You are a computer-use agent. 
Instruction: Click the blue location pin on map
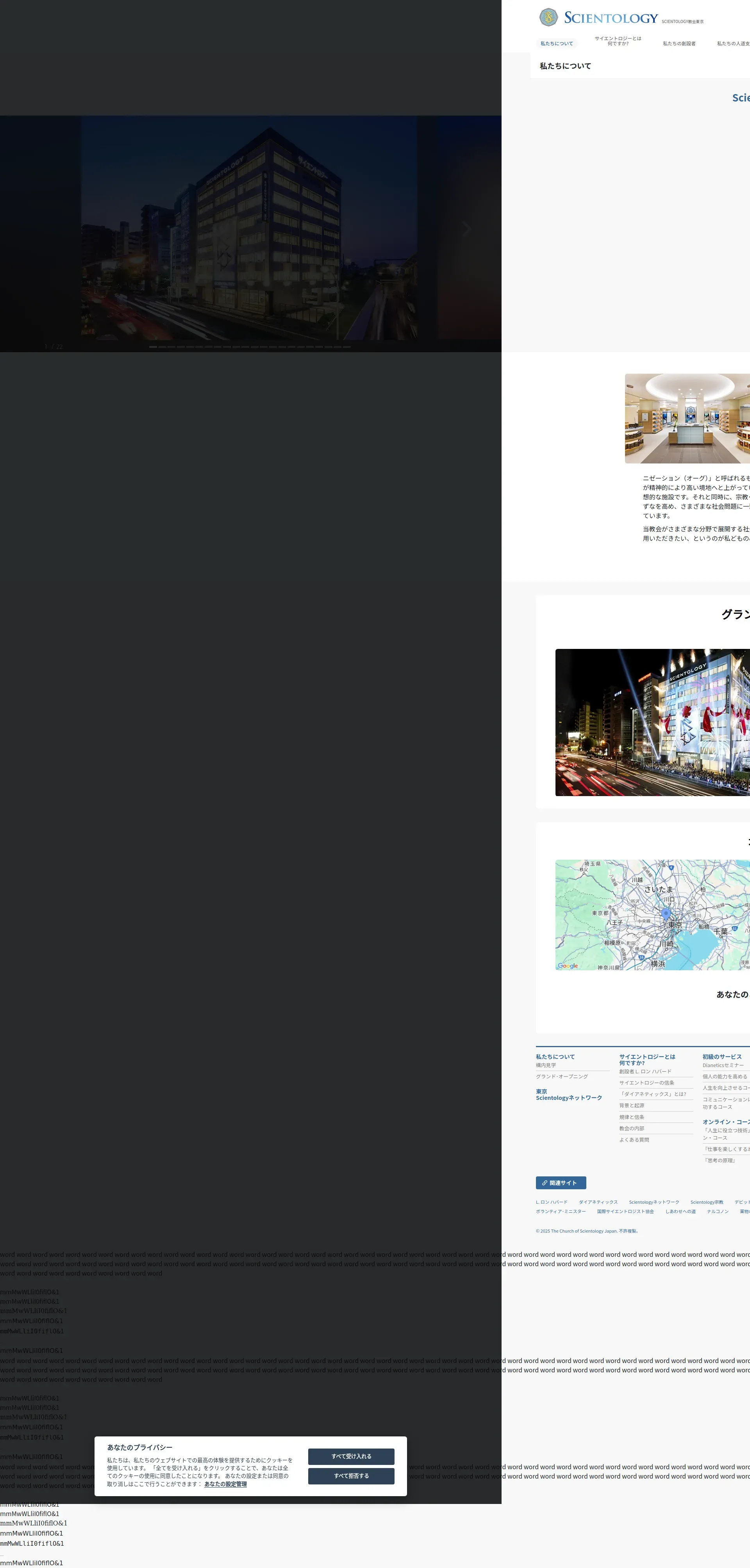coord(665,914)
